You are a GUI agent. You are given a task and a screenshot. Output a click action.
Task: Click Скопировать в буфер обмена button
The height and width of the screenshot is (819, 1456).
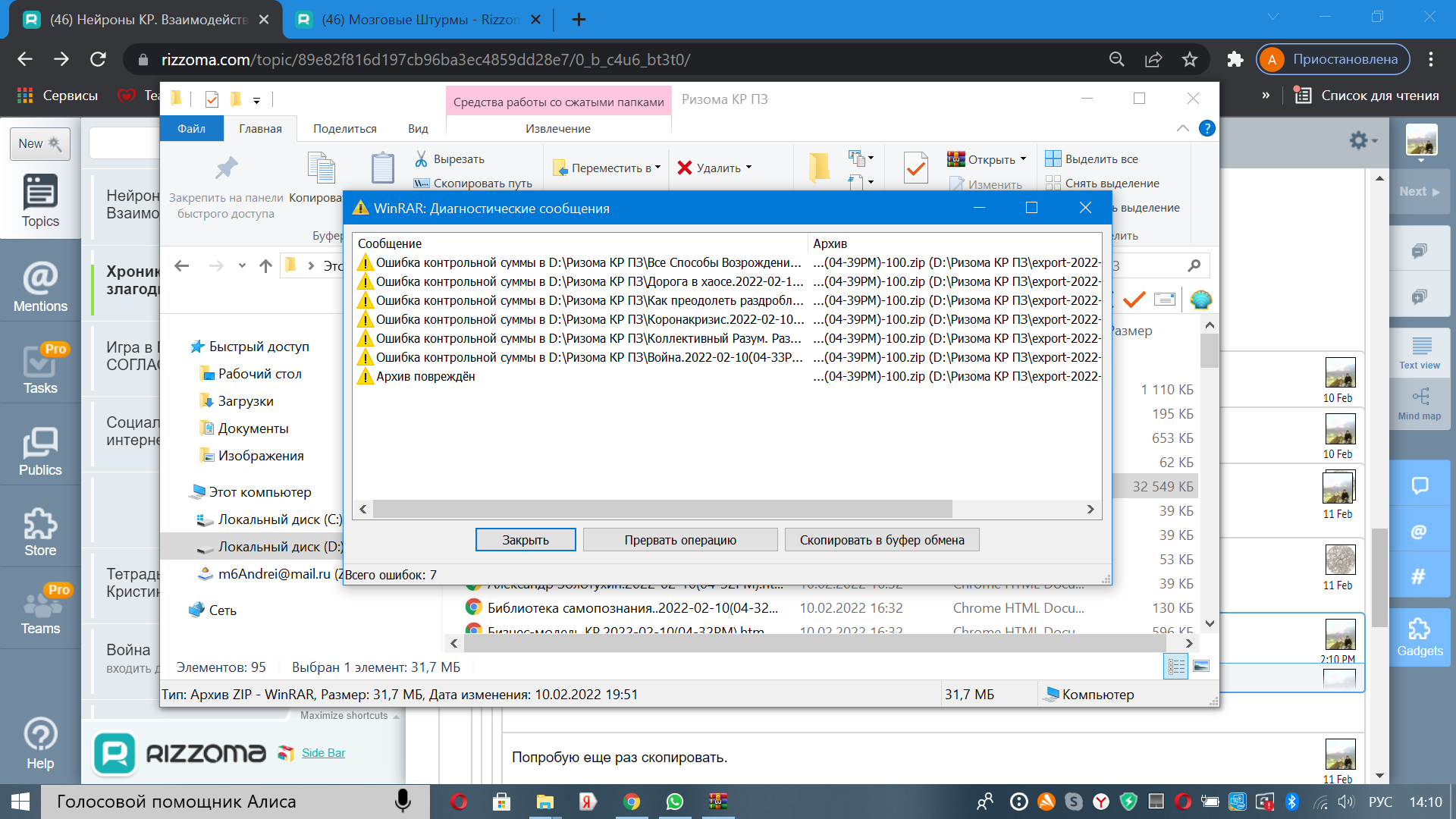point(881,540)
